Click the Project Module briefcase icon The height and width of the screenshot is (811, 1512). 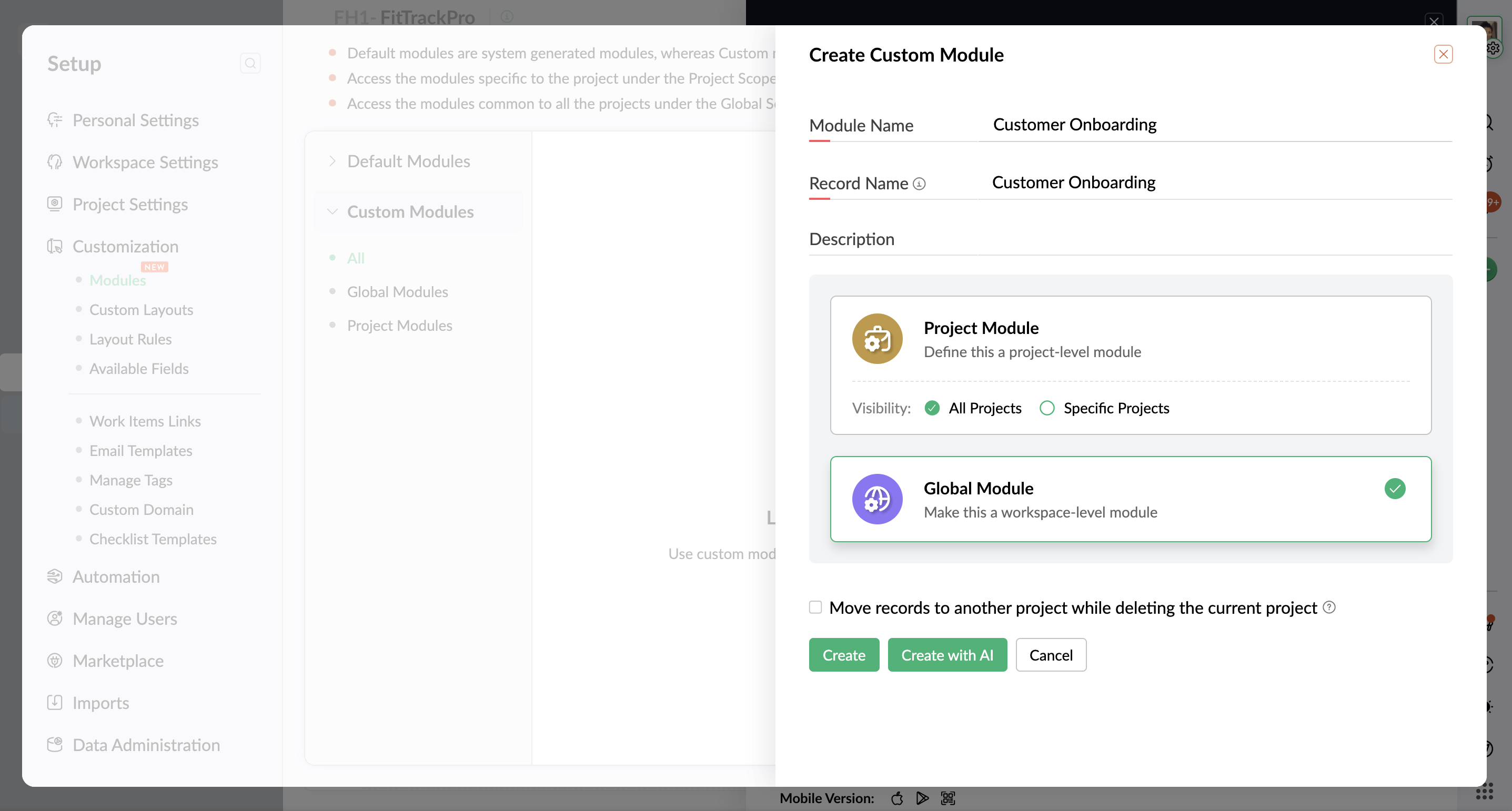point(877,339)
